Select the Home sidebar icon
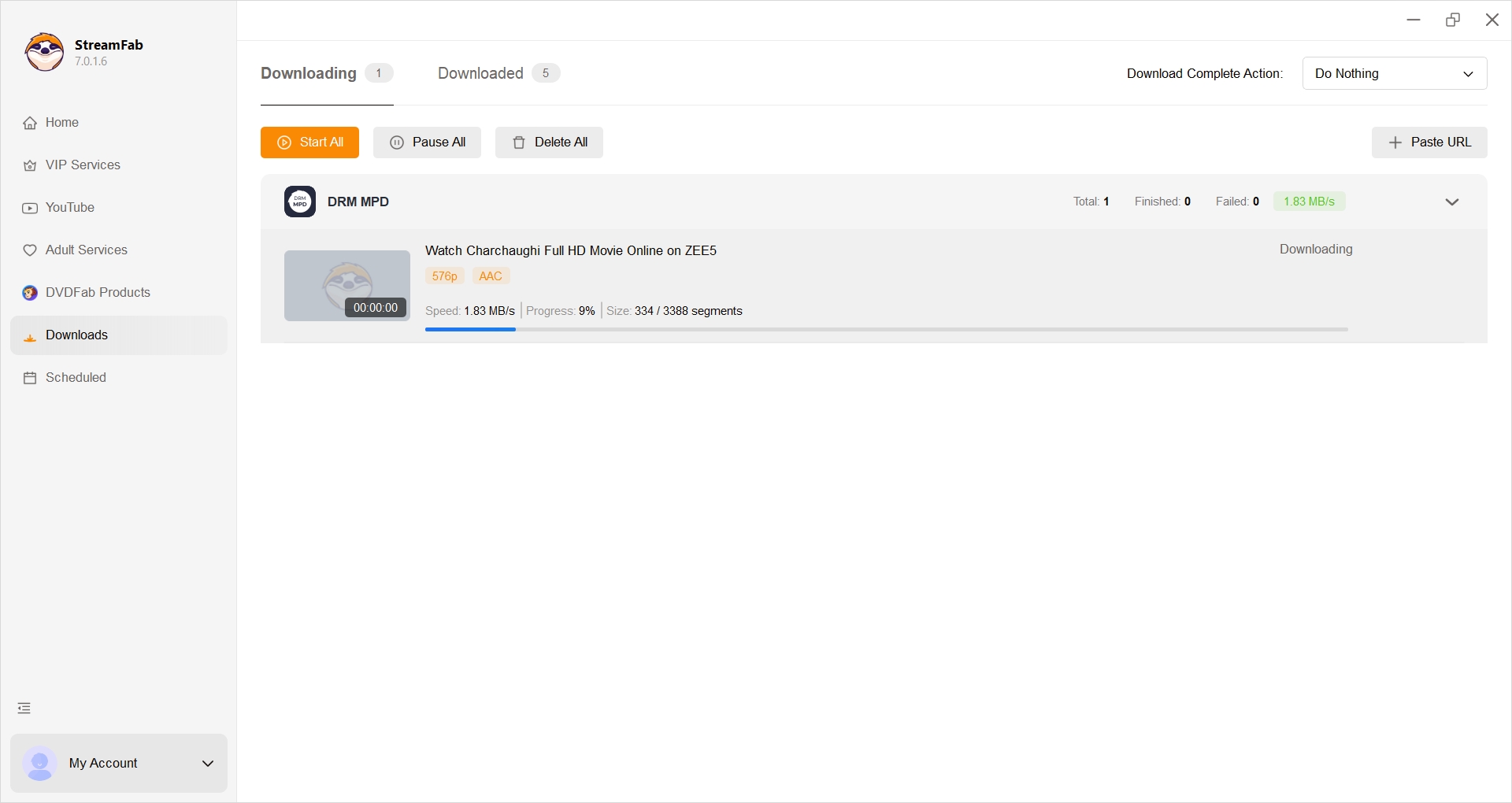The image size is (1512, 803). (x=30, y=123)
